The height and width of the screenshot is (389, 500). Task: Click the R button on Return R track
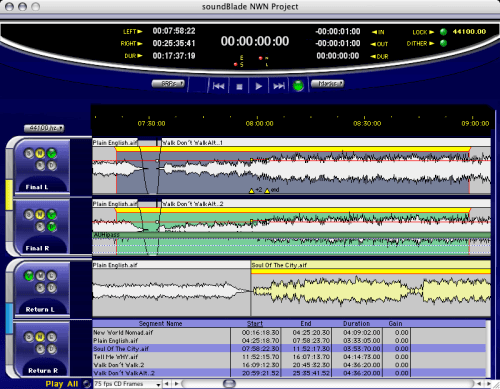coord(40,349)
